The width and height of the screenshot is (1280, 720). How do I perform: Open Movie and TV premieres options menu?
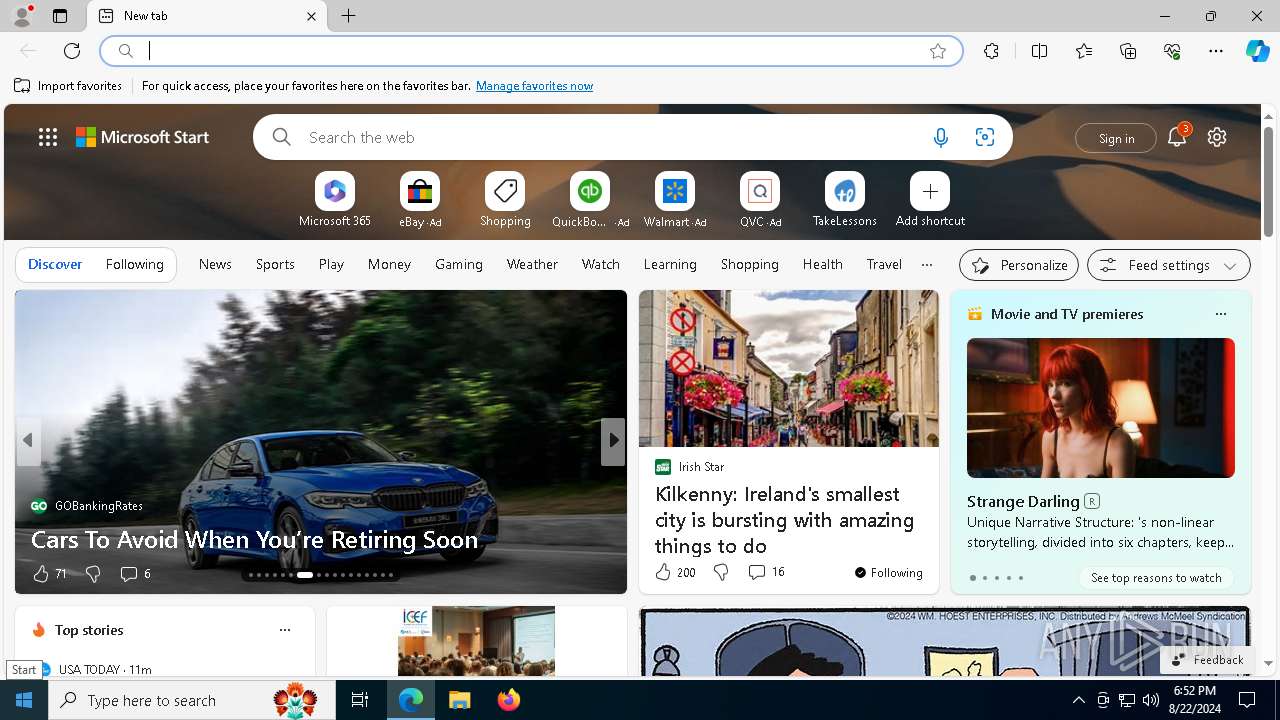coord(1220,314)
